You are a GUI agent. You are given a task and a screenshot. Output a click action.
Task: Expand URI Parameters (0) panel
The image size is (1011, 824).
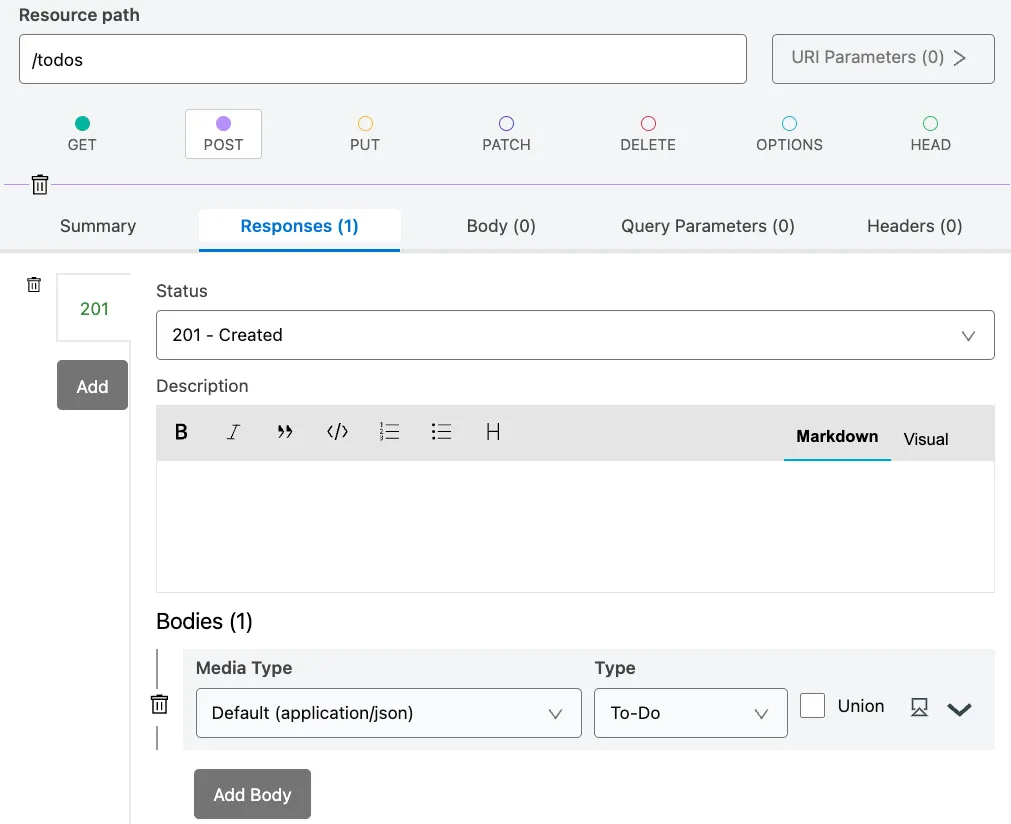pyautogui.click(x=883, y=59)
